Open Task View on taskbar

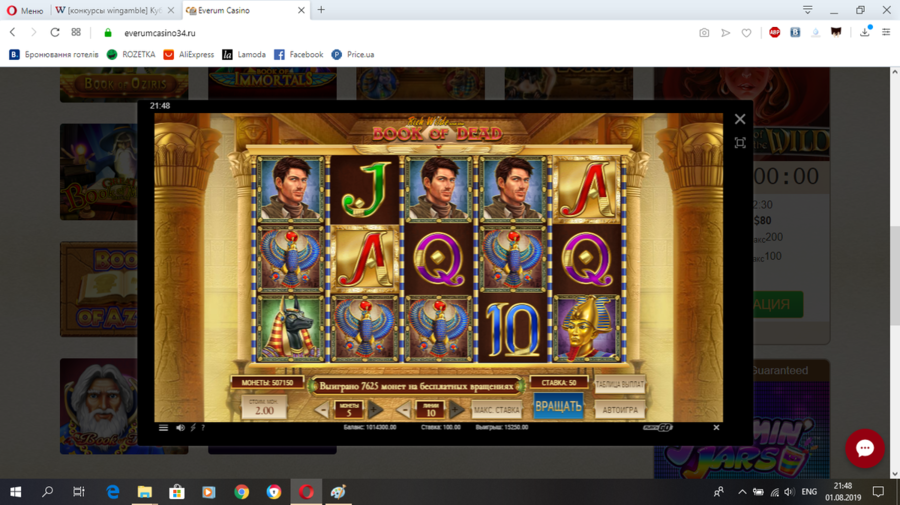79,492
